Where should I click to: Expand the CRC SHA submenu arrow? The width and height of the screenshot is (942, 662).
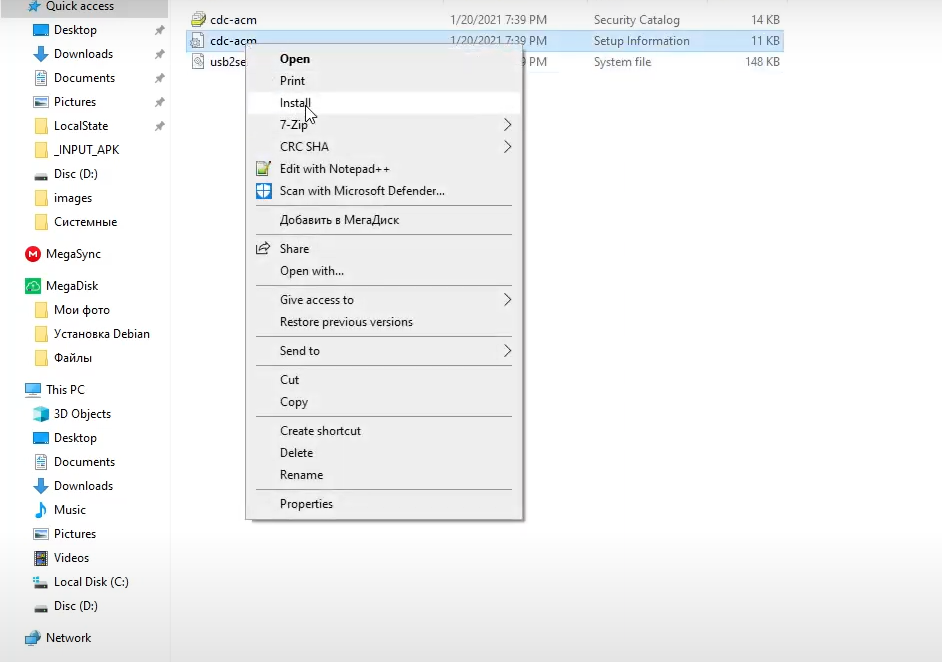pyautogui.click(x=507, y=147)
